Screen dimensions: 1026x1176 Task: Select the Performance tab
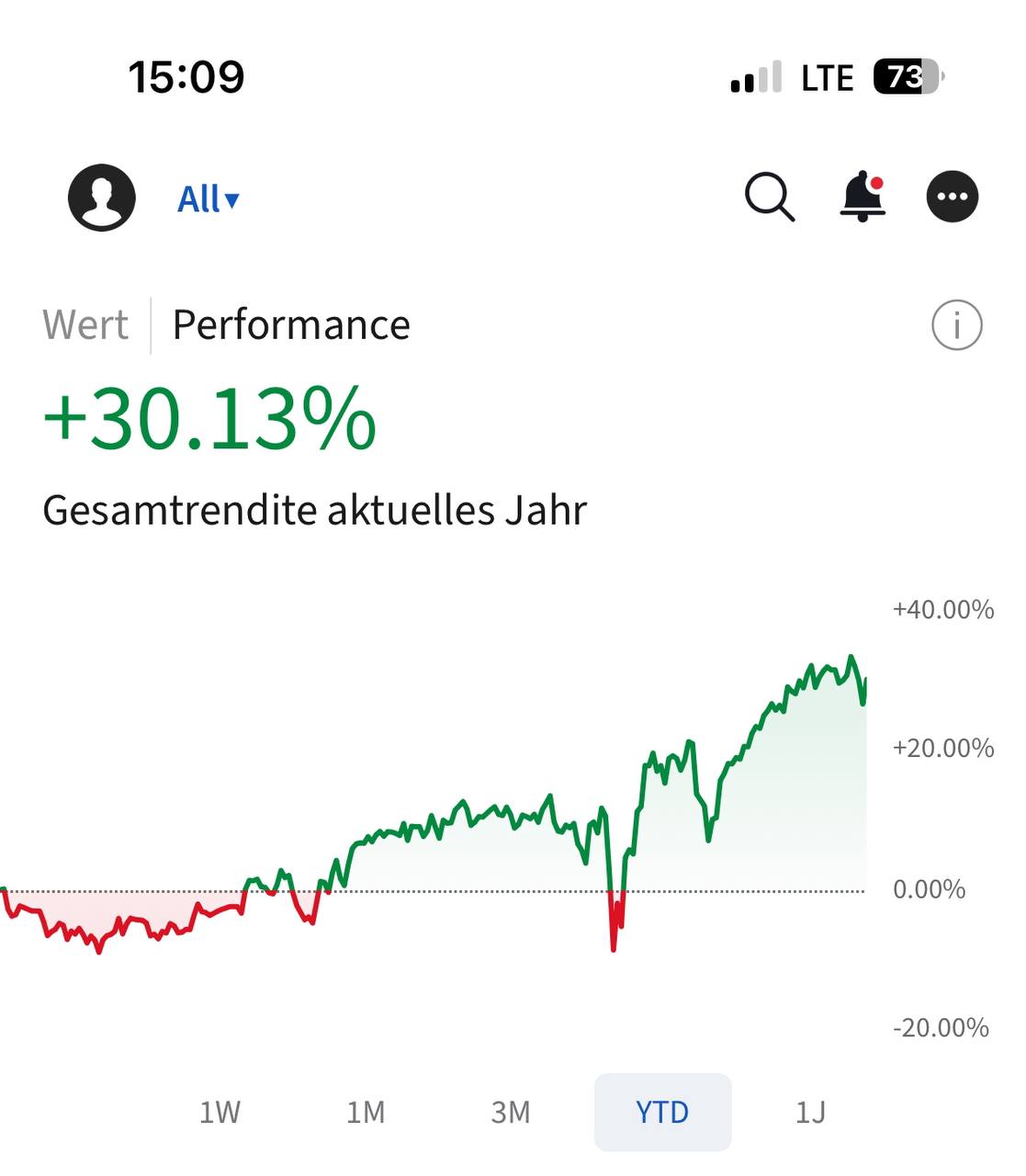pyautogui.click(x=291, y=325)
